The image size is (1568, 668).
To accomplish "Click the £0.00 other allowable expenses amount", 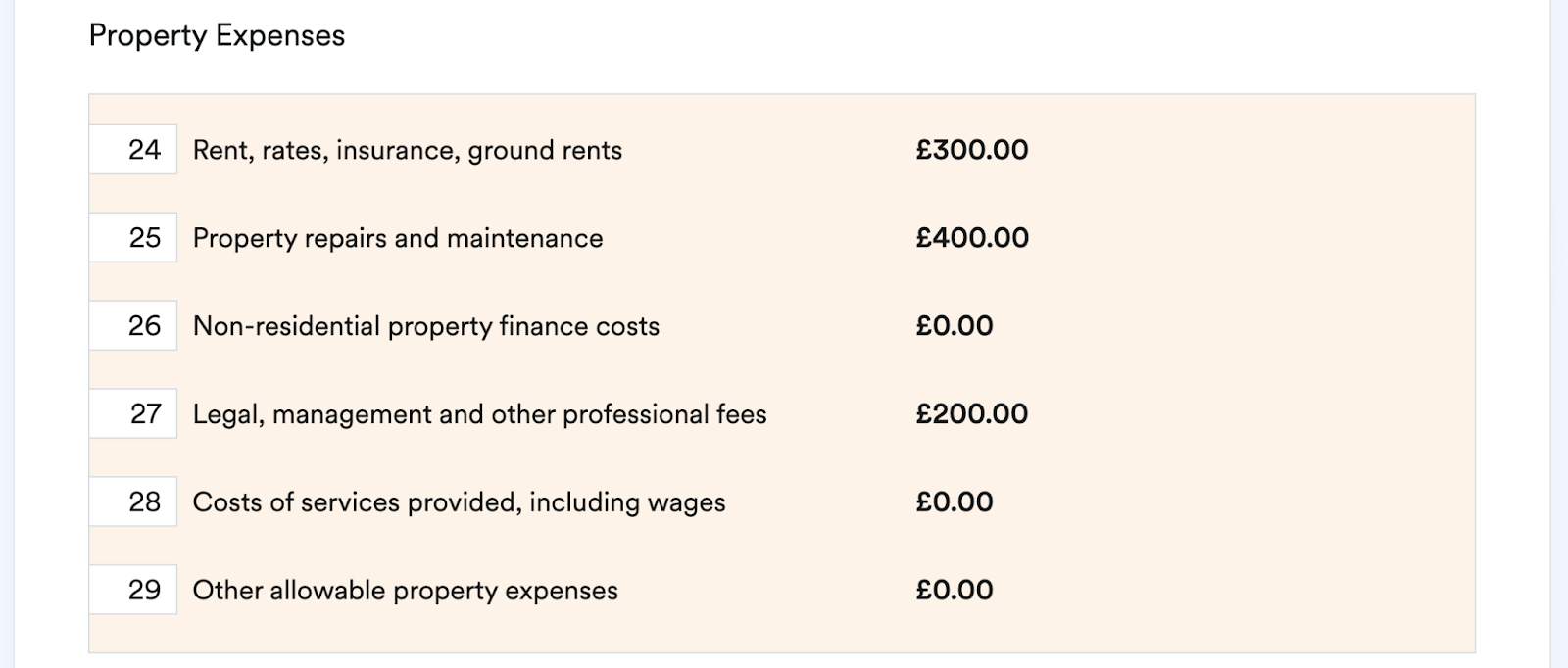I will pyautogui.click(x=955, y=591).
